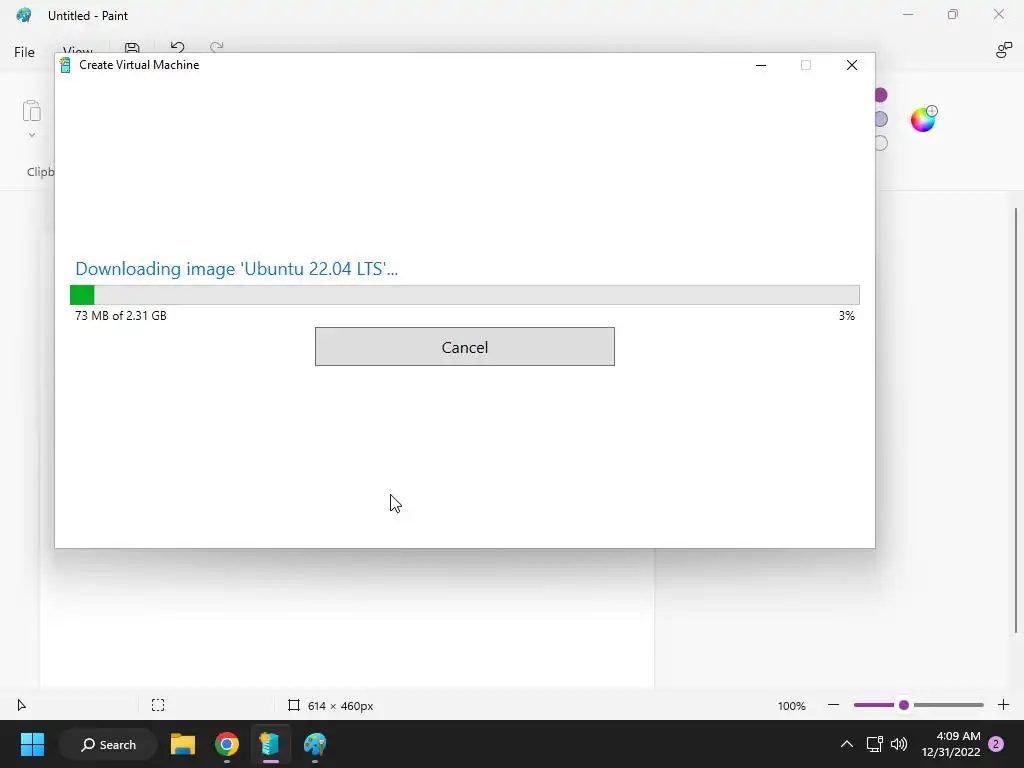
Task: Open the Edit colors wheel in Paint
Action: 923,119
